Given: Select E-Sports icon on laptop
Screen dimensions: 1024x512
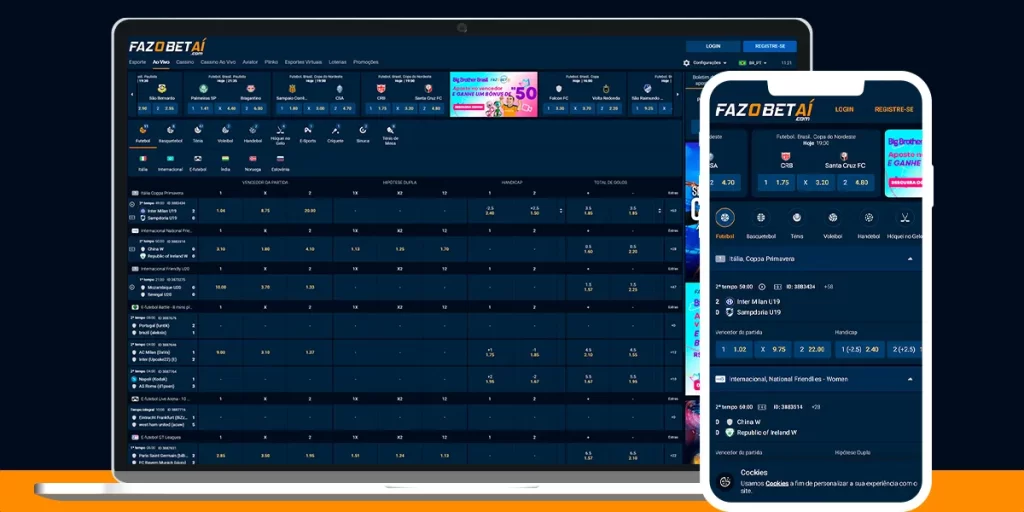Looking at the screenshot, I should 308,130.
